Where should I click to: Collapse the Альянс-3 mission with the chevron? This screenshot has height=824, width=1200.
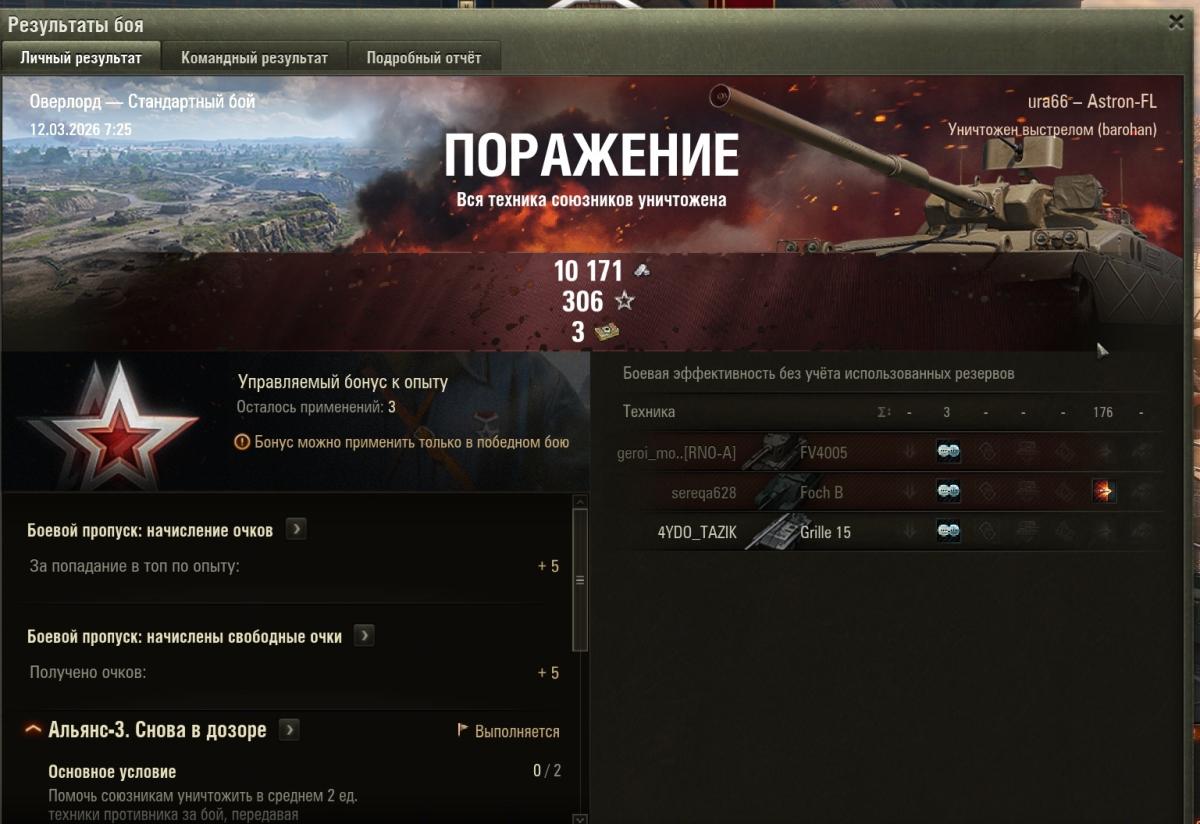point(33,730)
